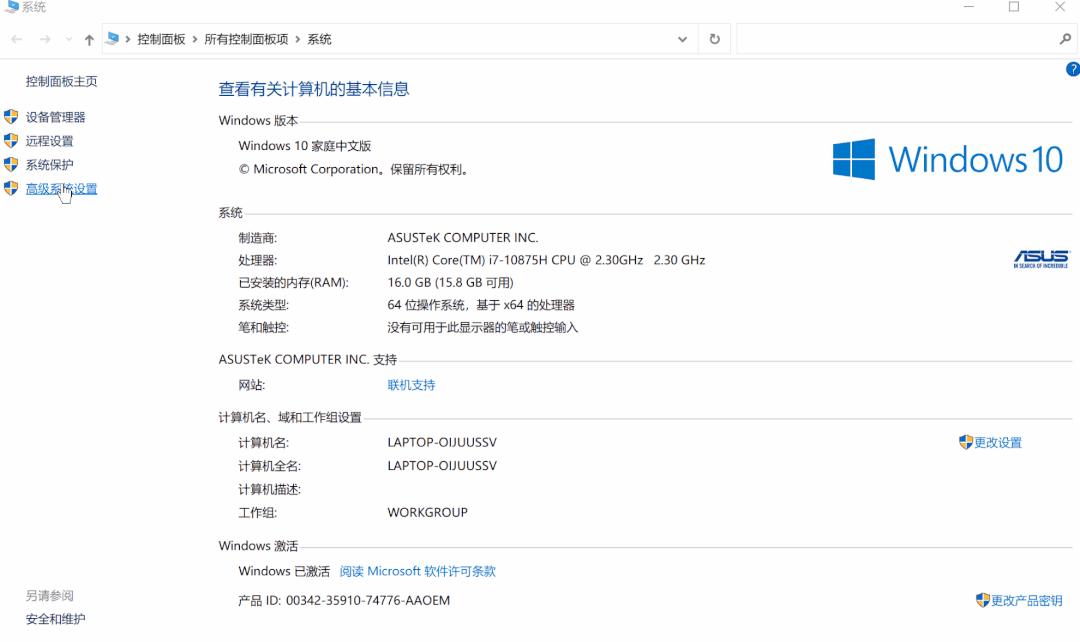
Task: Expand recent pages chevron next to navigation arrows
Action: point(66,38)
